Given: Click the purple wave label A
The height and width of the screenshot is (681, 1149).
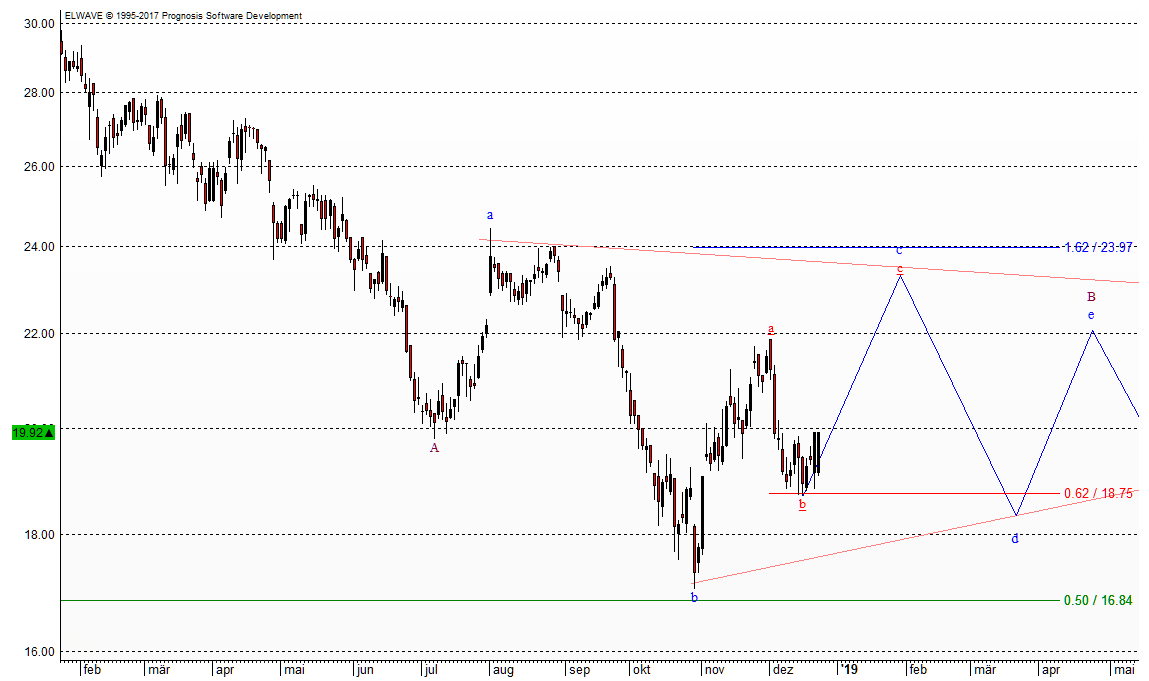Looking at the screenshot, I should tap(435, 447).
